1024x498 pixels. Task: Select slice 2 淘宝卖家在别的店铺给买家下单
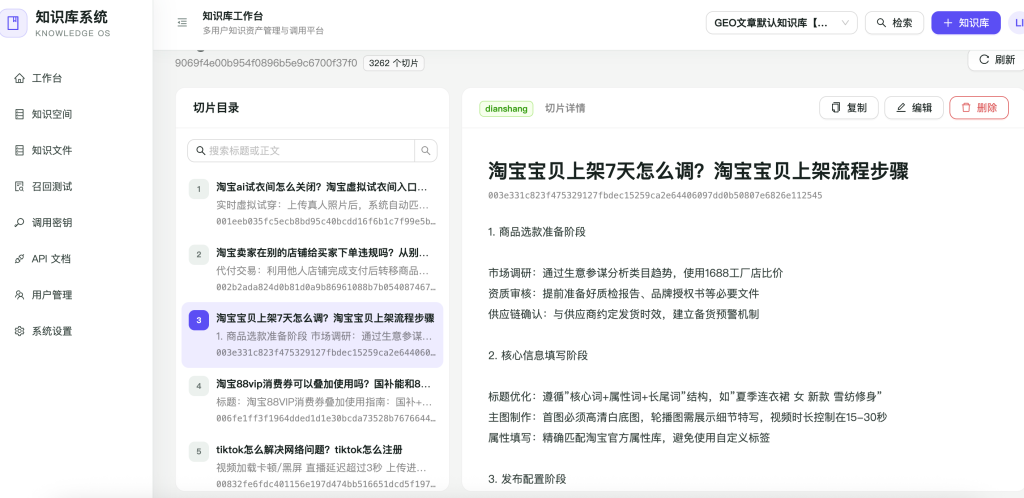click(x=312, y=270)
